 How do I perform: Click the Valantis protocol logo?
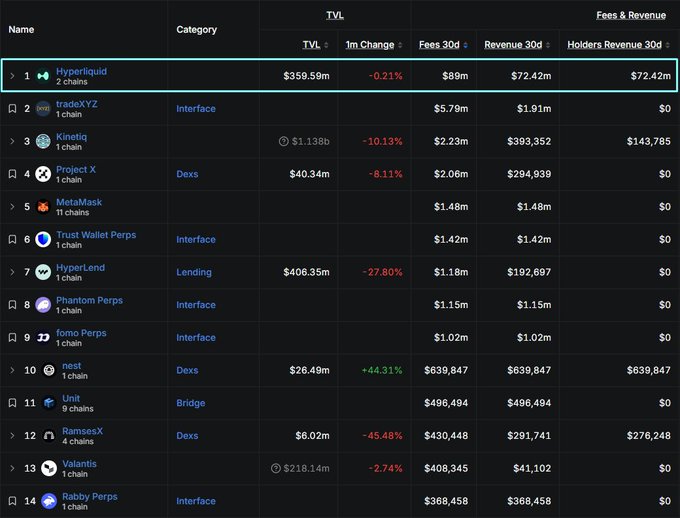49,468
